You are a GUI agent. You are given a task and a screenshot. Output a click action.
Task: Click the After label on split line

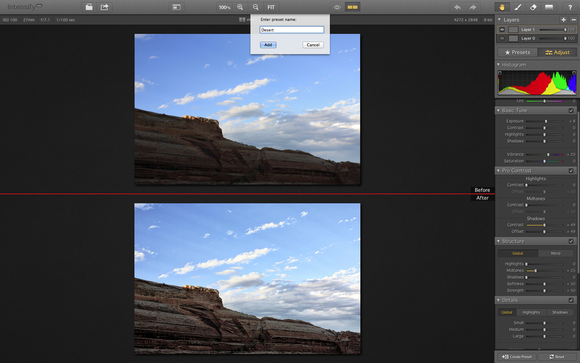coord(482,198)
